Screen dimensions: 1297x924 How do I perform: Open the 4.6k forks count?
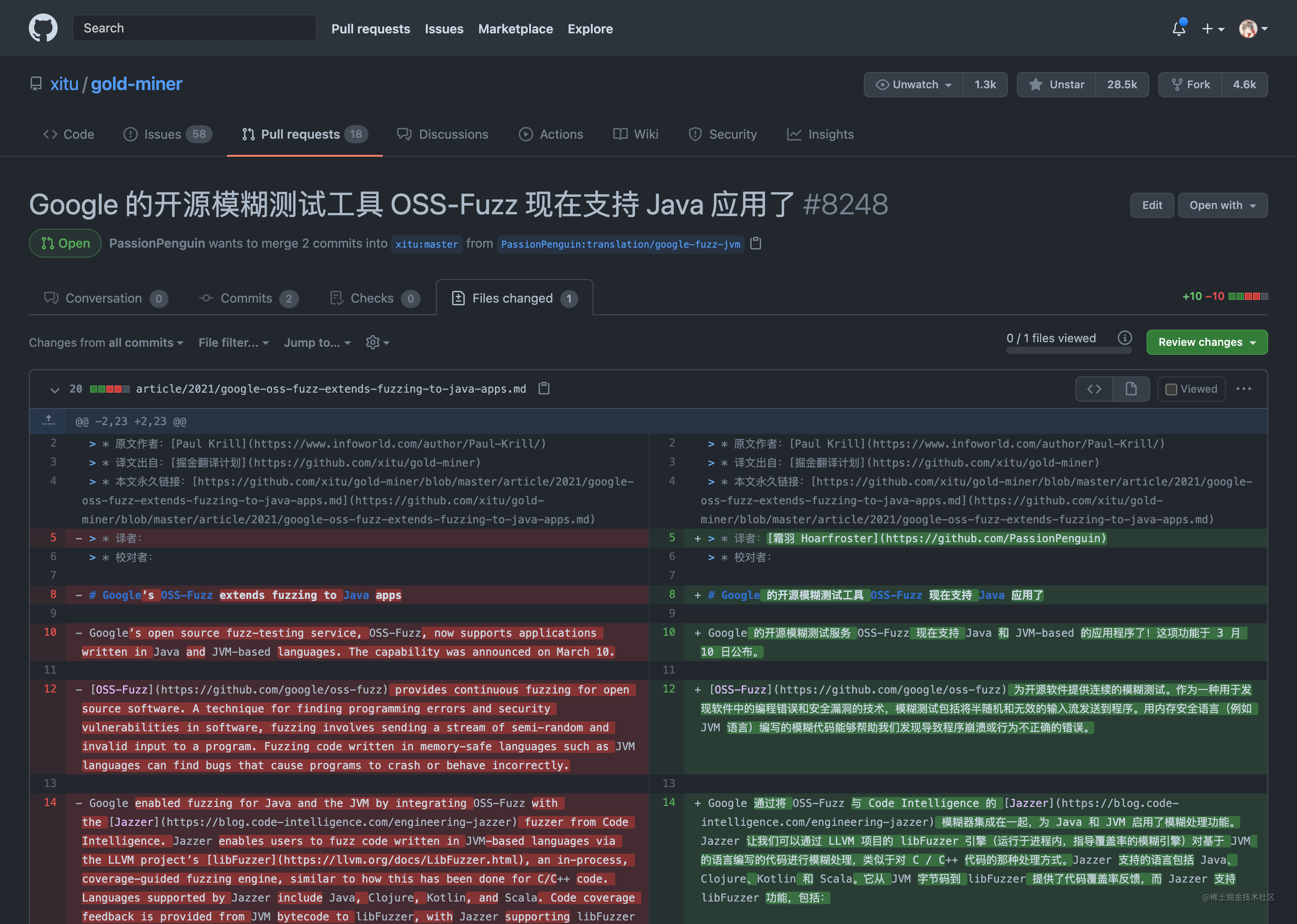[x=1244, y=84]
